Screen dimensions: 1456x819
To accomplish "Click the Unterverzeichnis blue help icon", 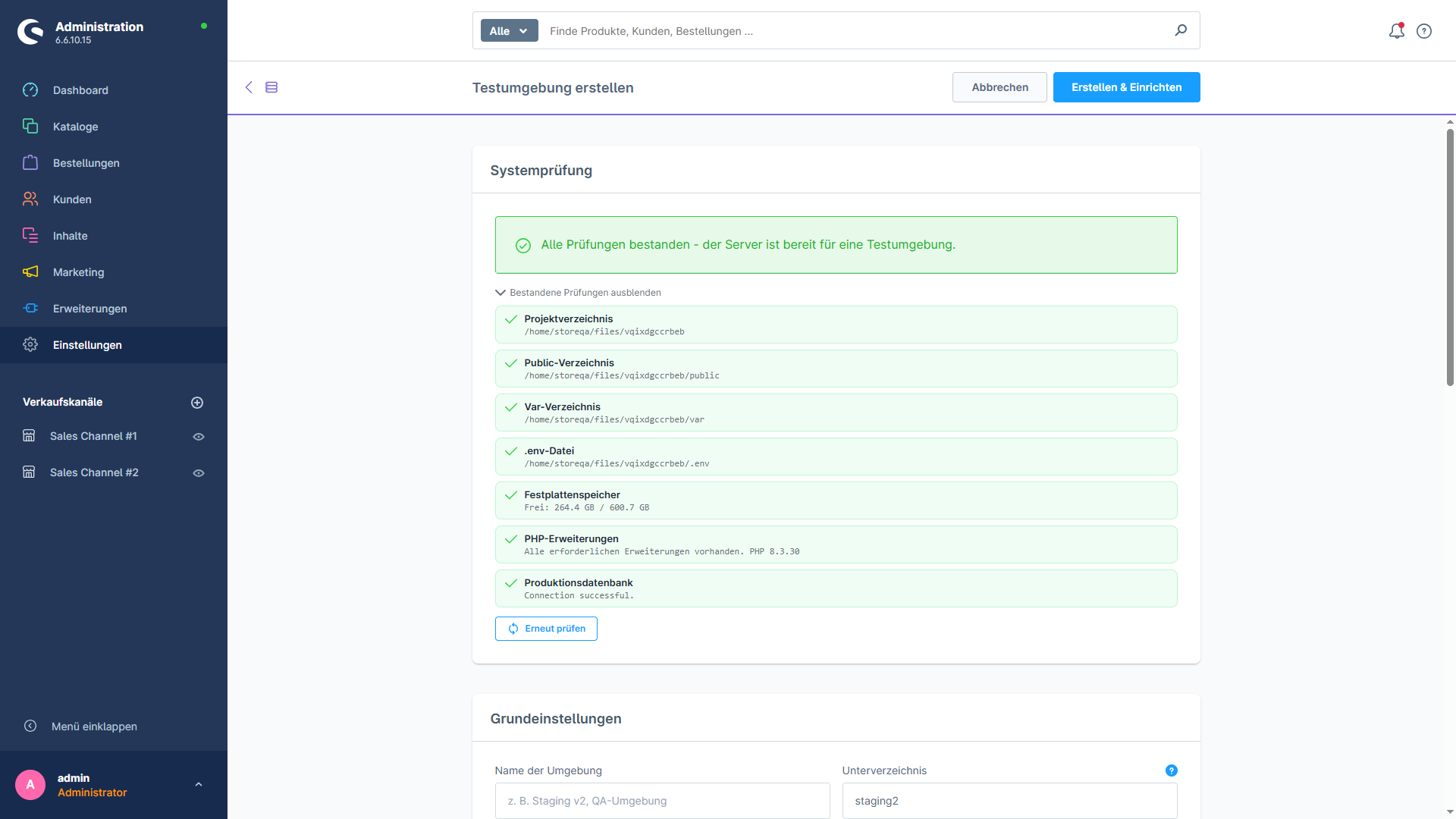I will [1172, 770].
